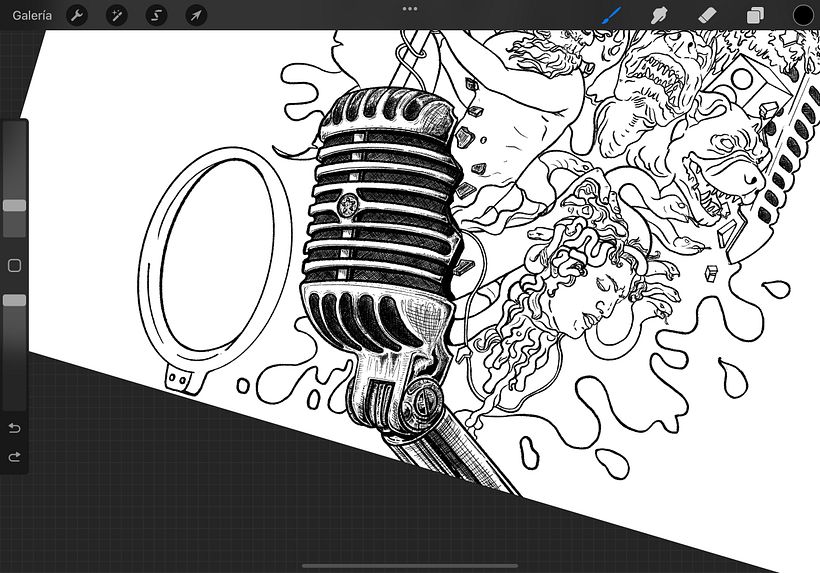Tap the home indicator bar at bottom
The image size is (820, 573).
click(x=410, y=565)
